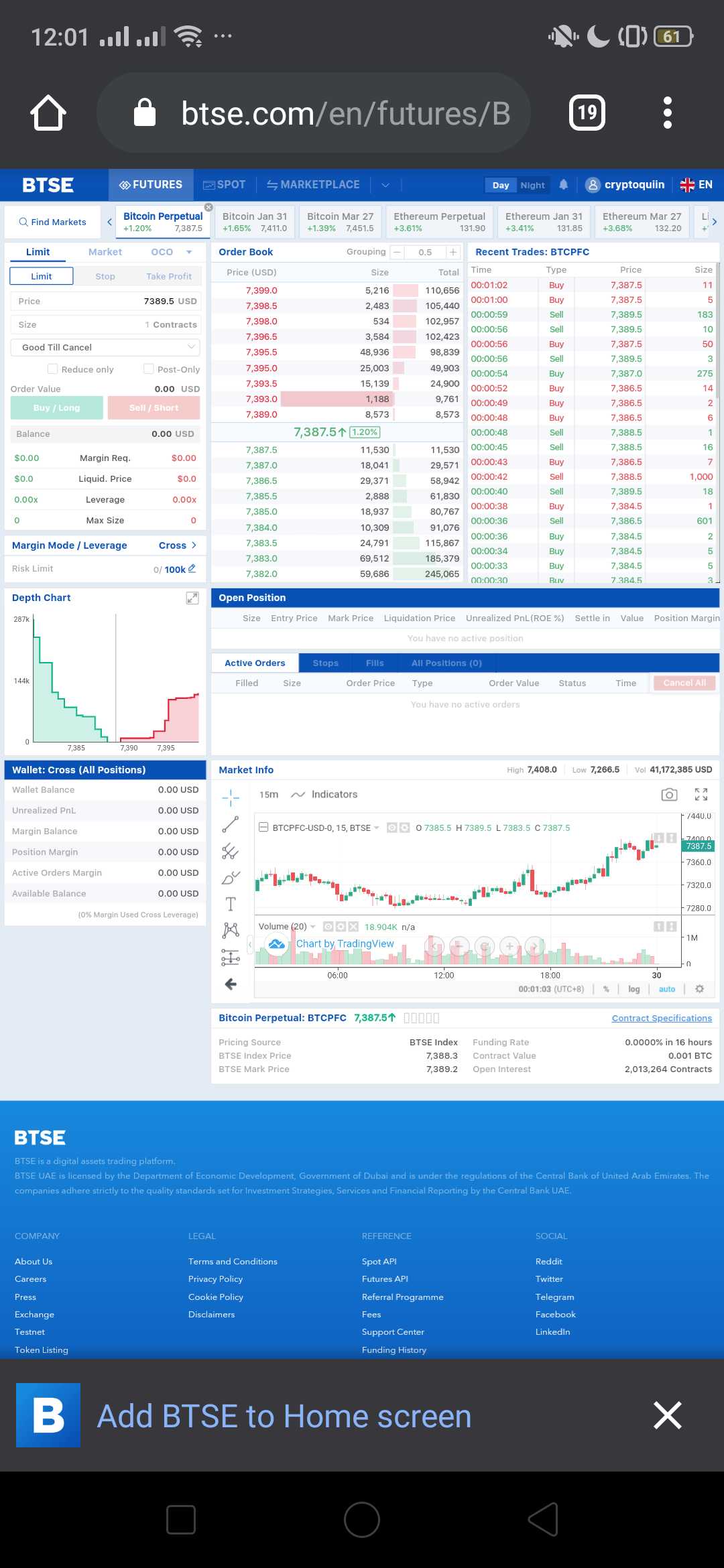This screenshot has width=724, height=1568.
Task: Click the Cancel All orders button
Action: click(684, 683)
